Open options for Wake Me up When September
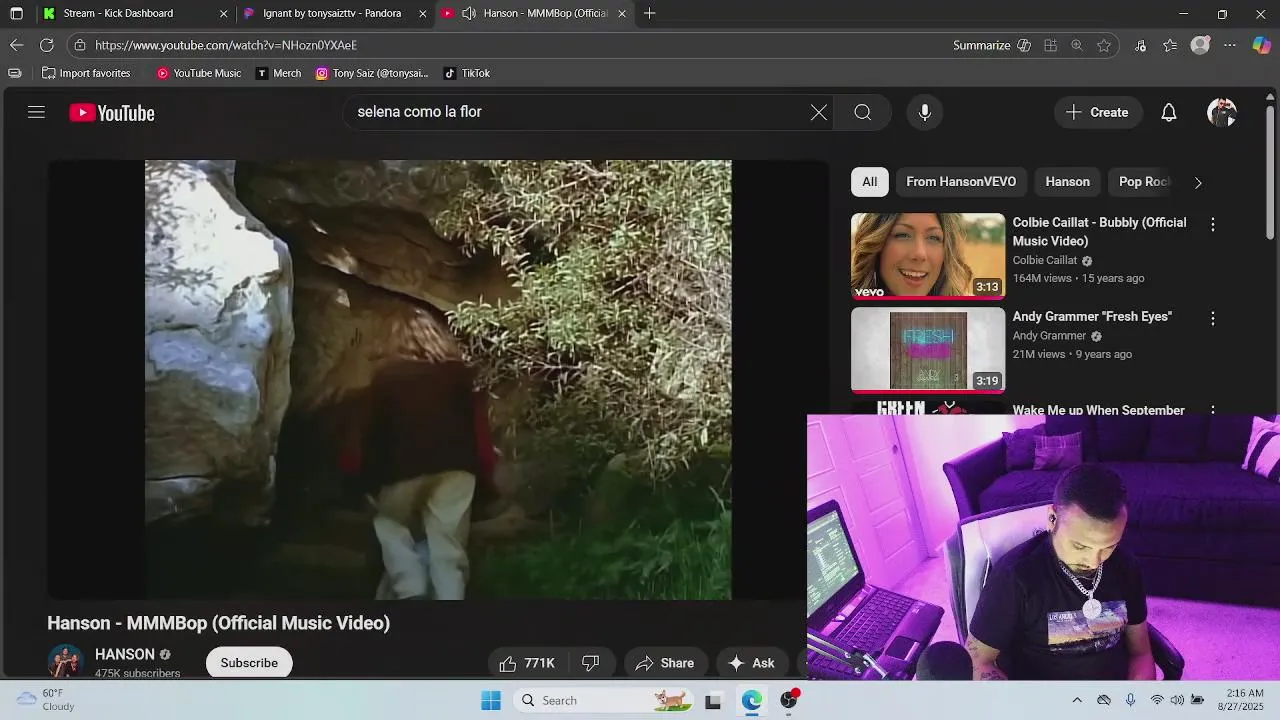 tap(1212, 411)
